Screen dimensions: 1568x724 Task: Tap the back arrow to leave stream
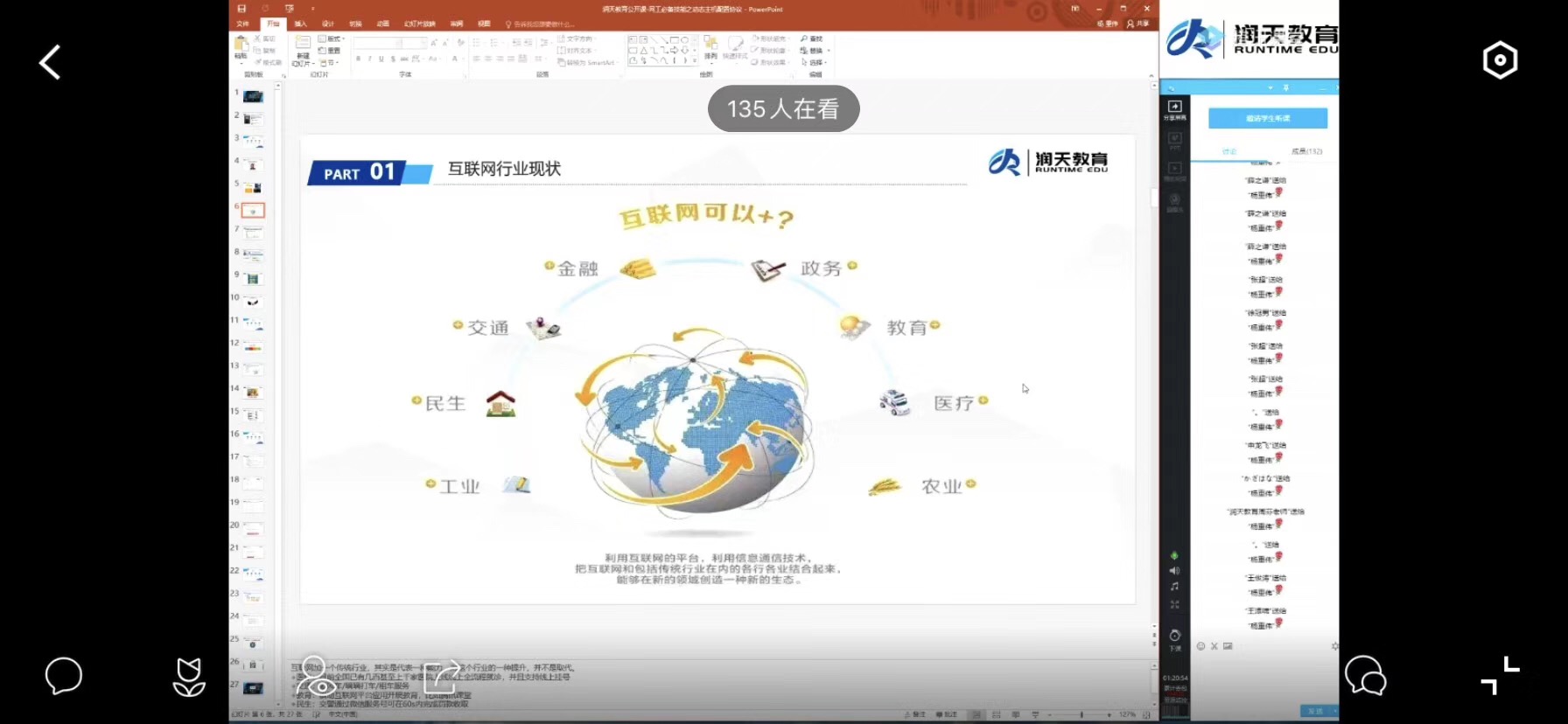click(50, 62)
